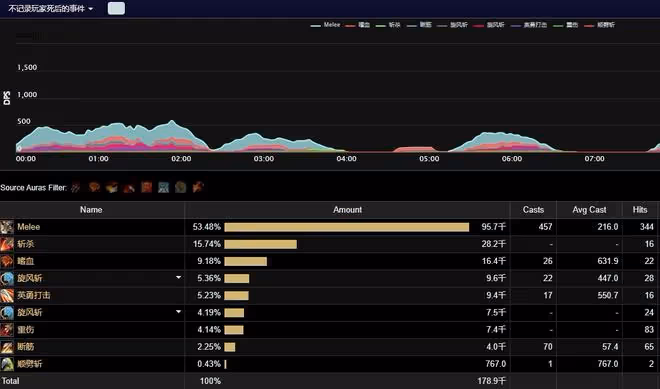Click the 旋风斩 icon in 5.36% row
The width and height of the screenshot is (660, 389).
pyautogui.click(x=7, y=278)
